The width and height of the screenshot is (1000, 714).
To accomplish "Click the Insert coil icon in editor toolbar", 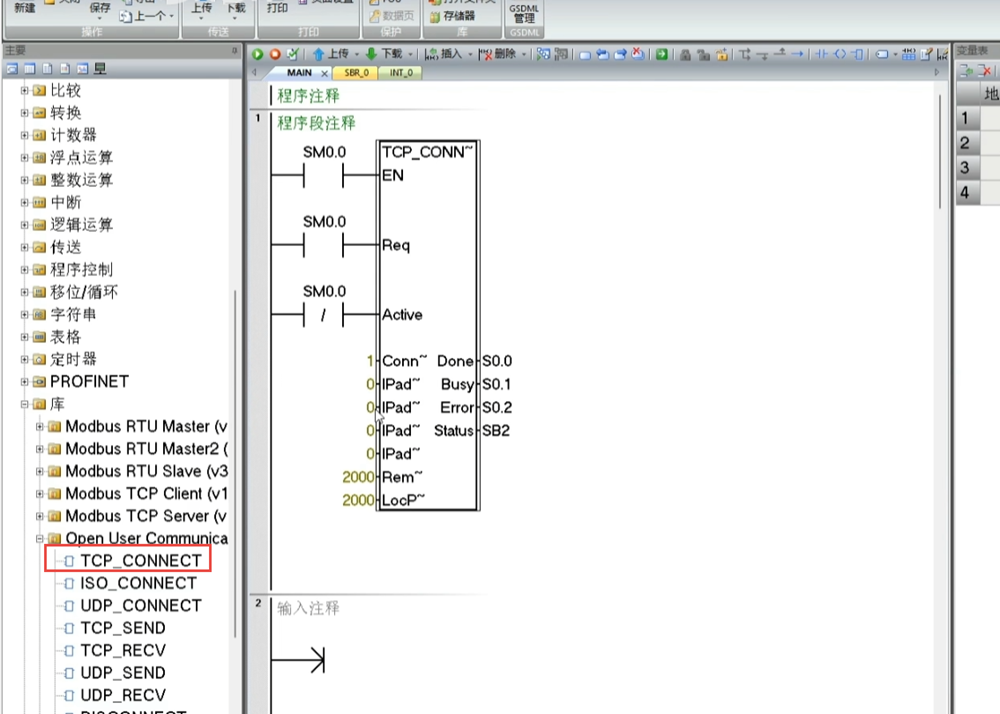I will 839,54.
